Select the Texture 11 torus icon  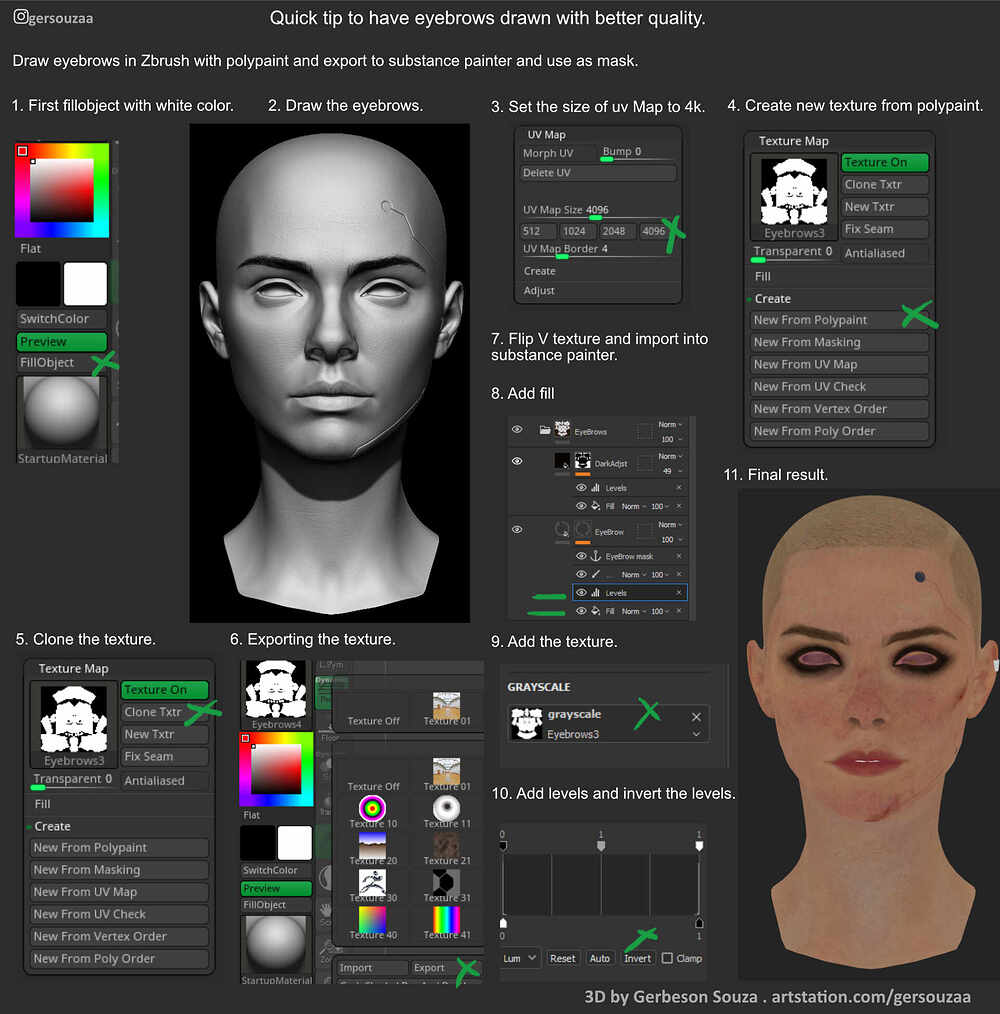pyautogui.click(x=446, y=807)
